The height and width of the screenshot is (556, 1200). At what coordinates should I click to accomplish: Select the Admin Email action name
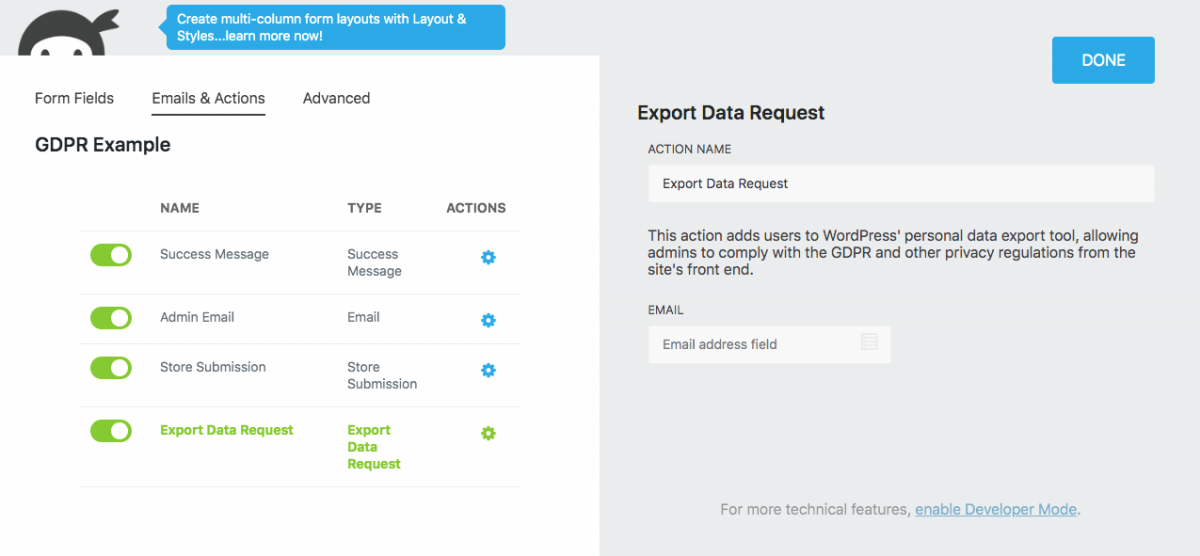197,317
